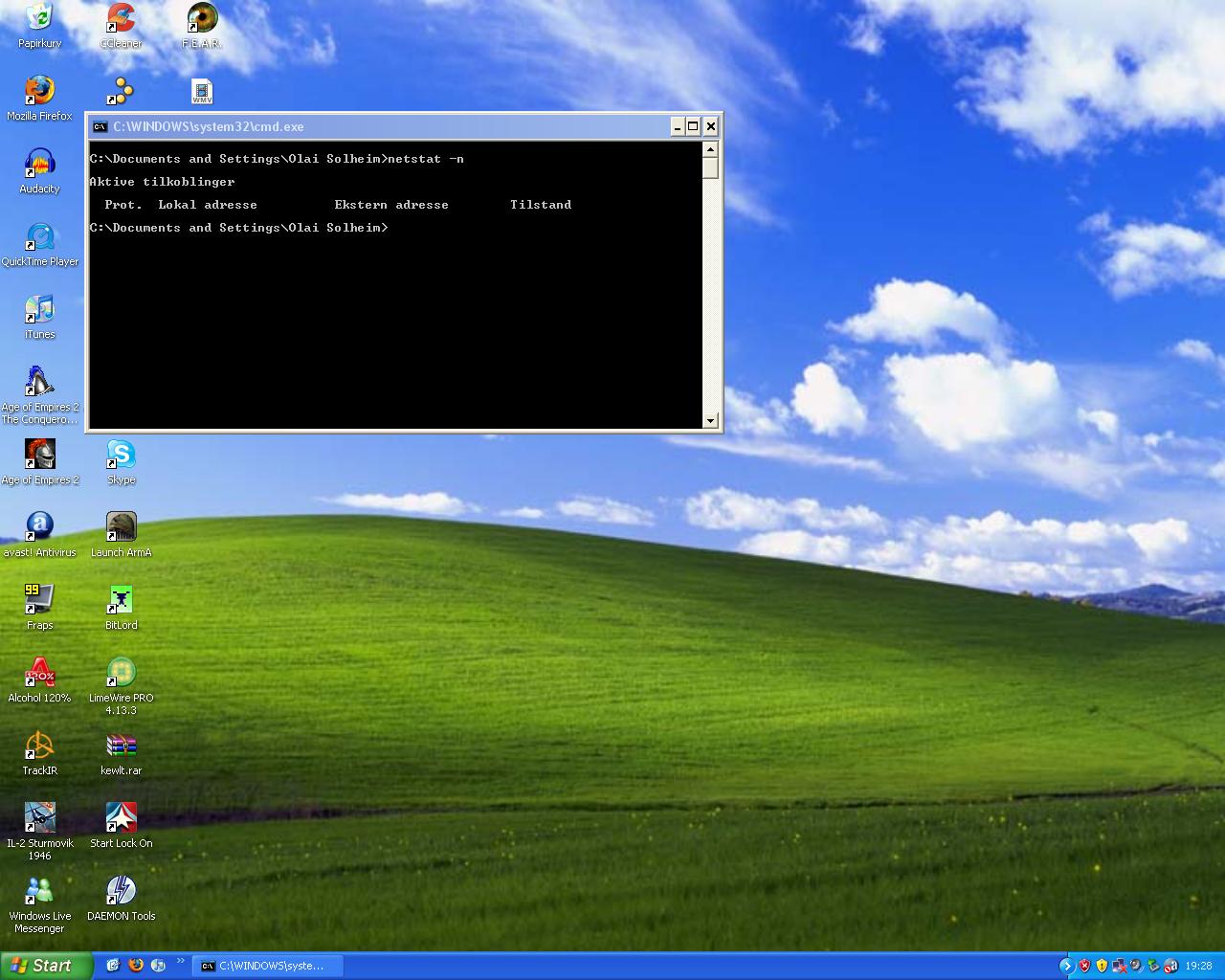1225x980 pixels.
Task: Select the kewlt.rar archive file
Action: point(121,753)
